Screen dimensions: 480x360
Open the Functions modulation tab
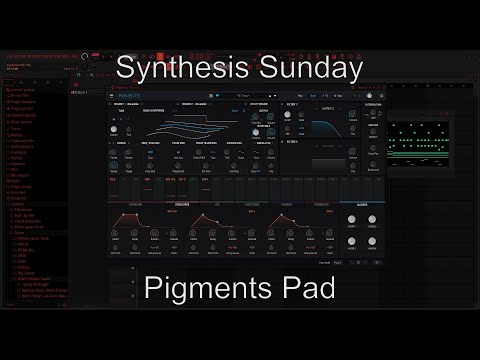[252, 204]
